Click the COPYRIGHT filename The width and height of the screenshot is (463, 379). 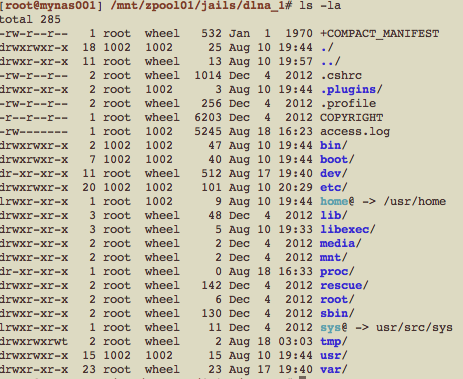pos(351,118)
